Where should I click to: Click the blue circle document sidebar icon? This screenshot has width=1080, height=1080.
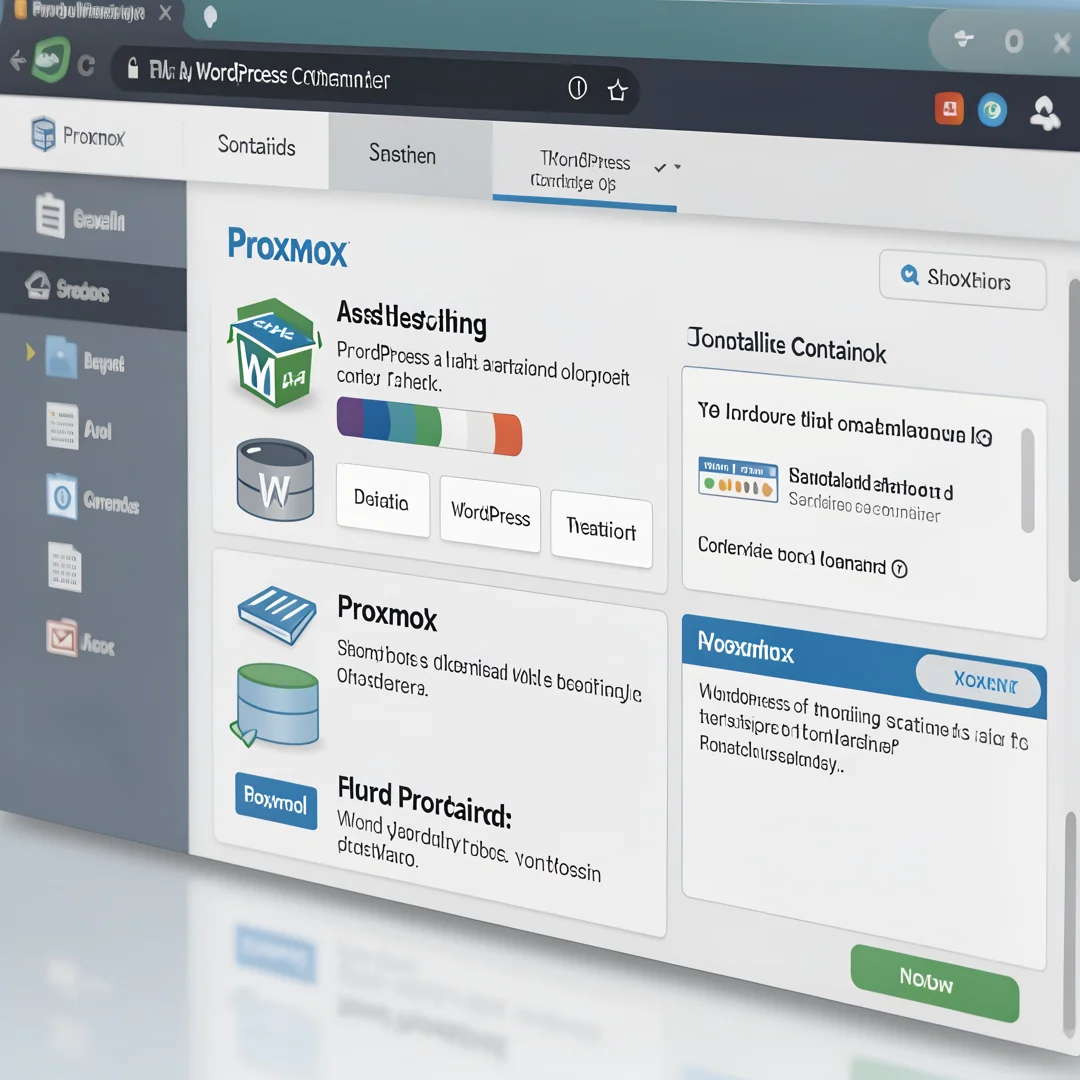point(62,495)
